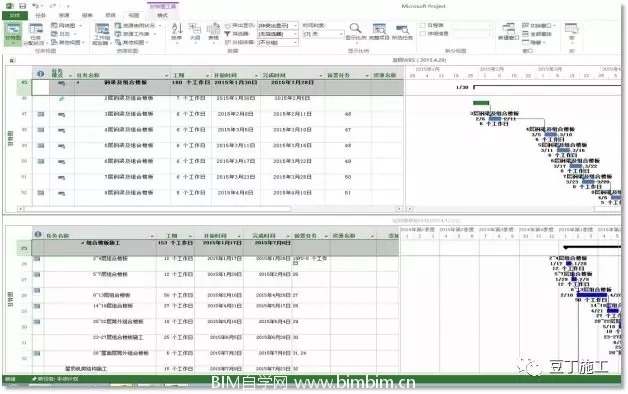Click the Task Usage view icon
Viewport: 628px width, 394px height.
point(35,34)
